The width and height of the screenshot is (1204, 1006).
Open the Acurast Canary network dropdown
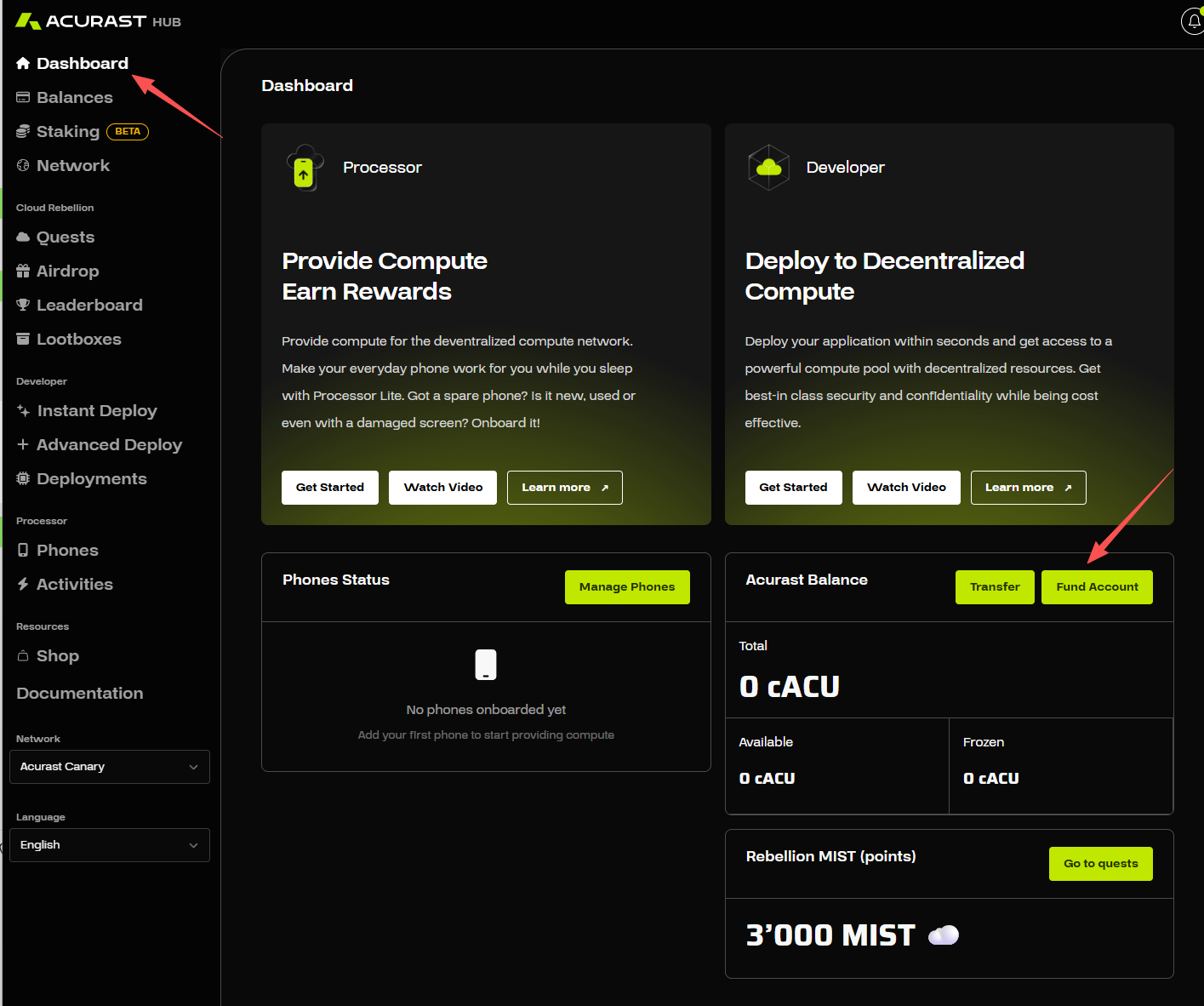110,767
